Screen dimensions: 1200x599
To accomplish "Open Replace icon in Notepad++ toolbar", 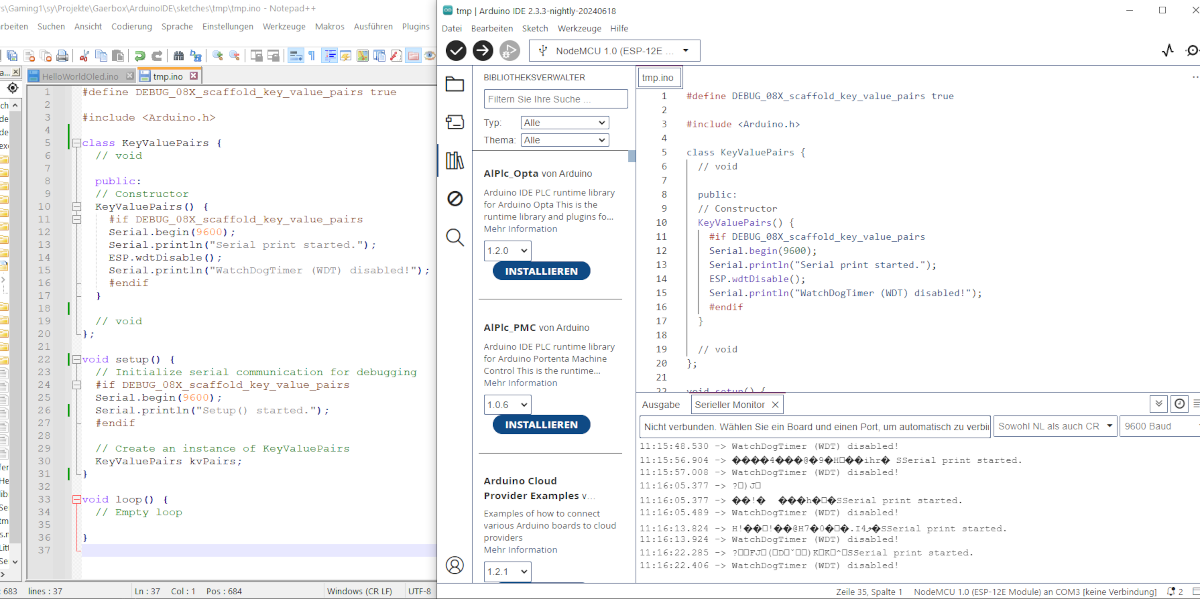I will click(196, 56).
